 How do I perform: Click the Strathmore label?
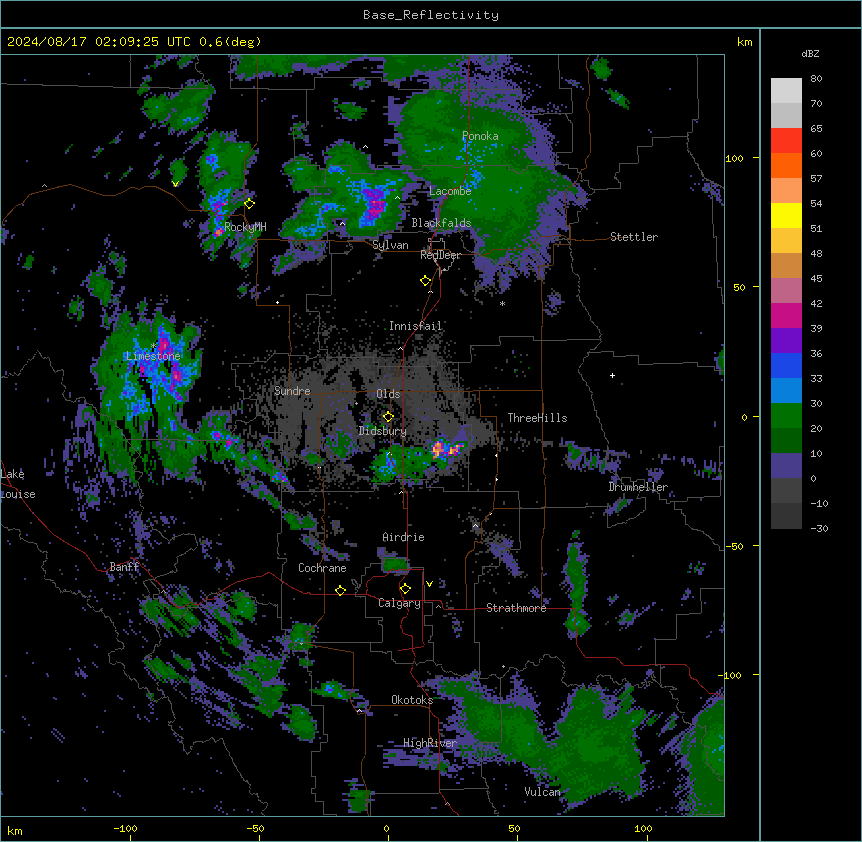point(516,608)
